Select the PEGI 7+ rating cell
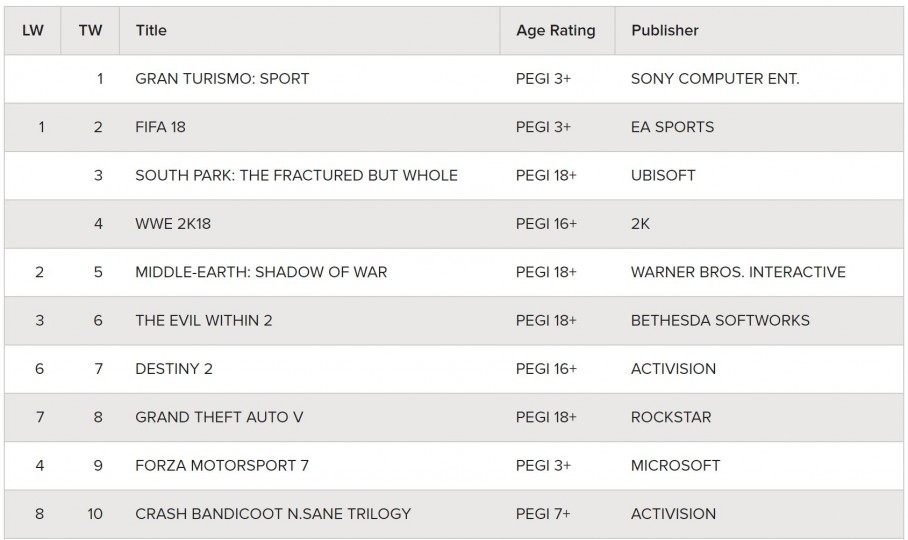The width and height of the screenshot is (908, 540). coord(543,514)
